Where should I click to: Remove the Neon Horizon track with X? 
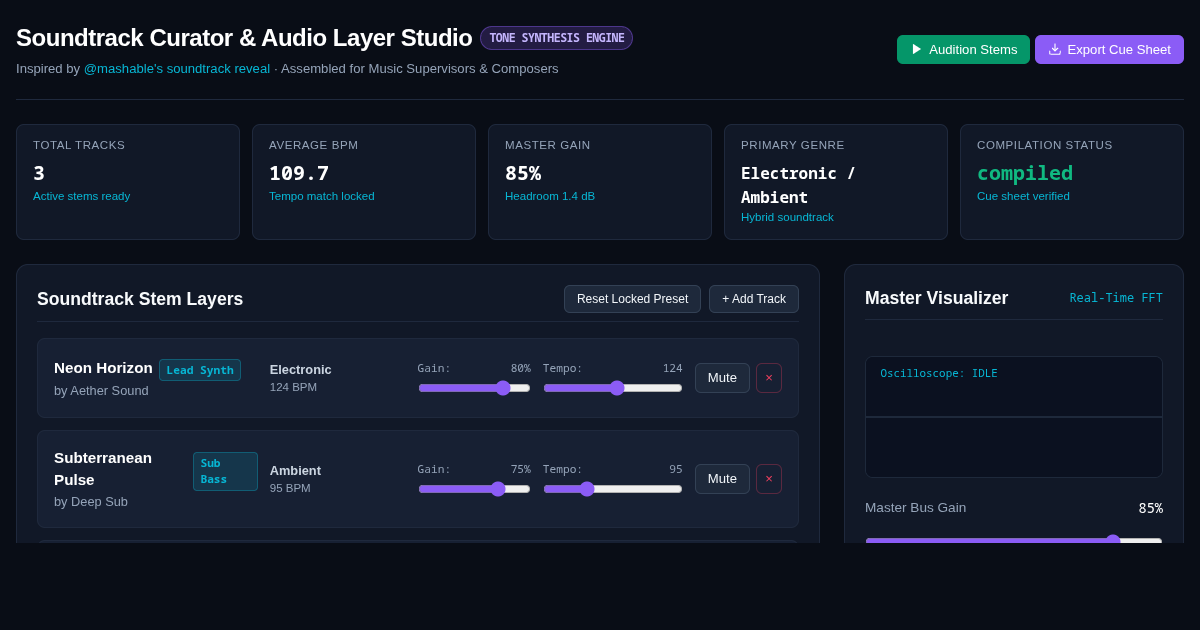pyautogui.click(x=769, y=378)
